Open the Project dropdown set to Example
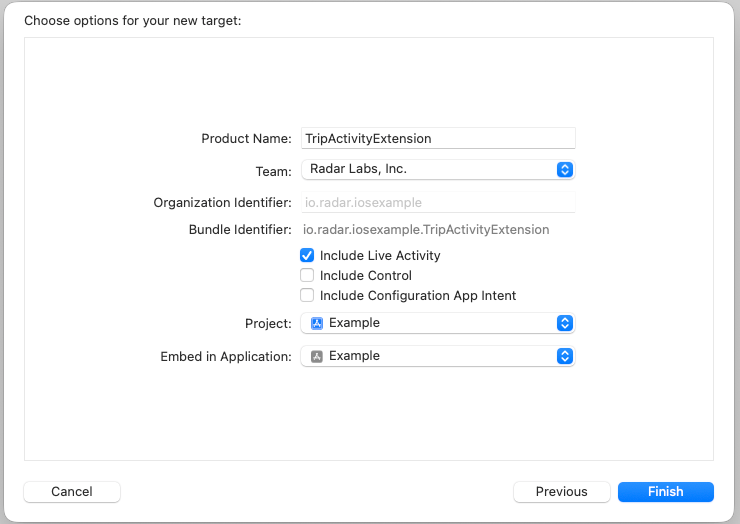 [438, 323]
